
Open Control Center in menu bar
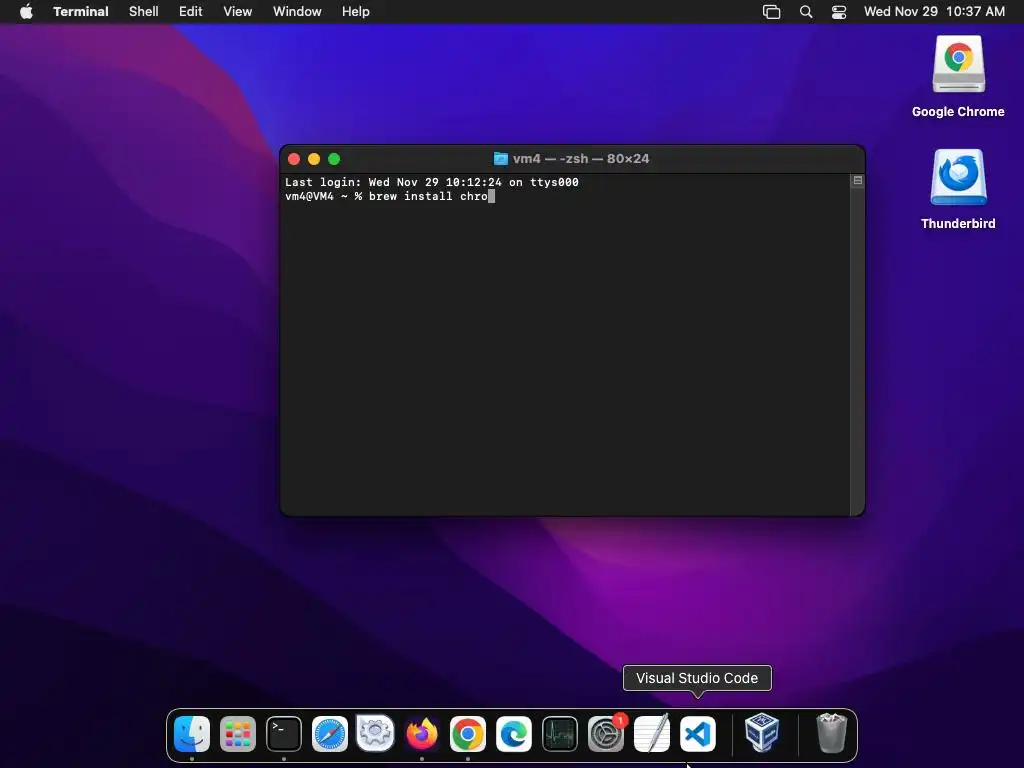[x=839, y=12]
